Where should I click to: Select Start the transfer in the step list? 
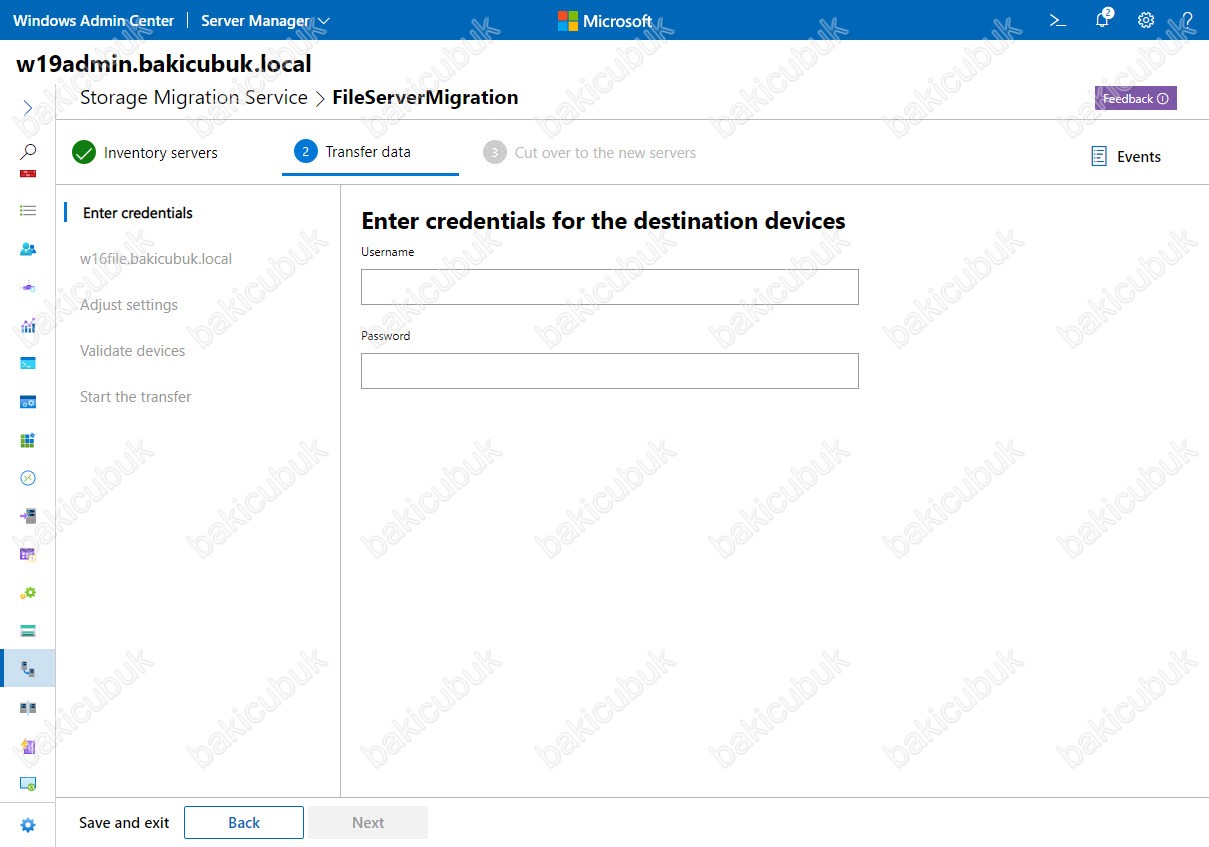point(136,397)
